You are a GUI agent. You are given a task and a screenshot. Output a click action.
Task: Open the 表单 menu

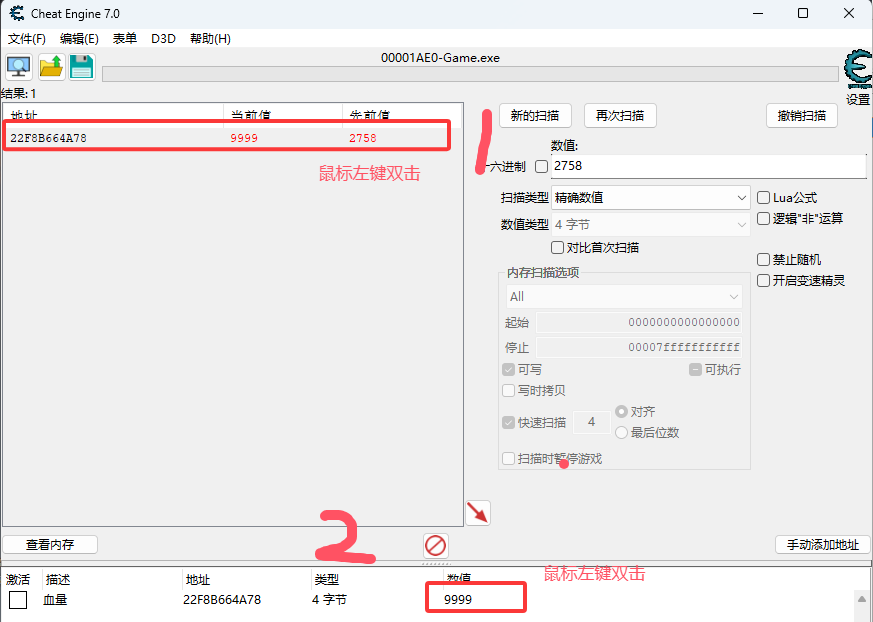125,38
